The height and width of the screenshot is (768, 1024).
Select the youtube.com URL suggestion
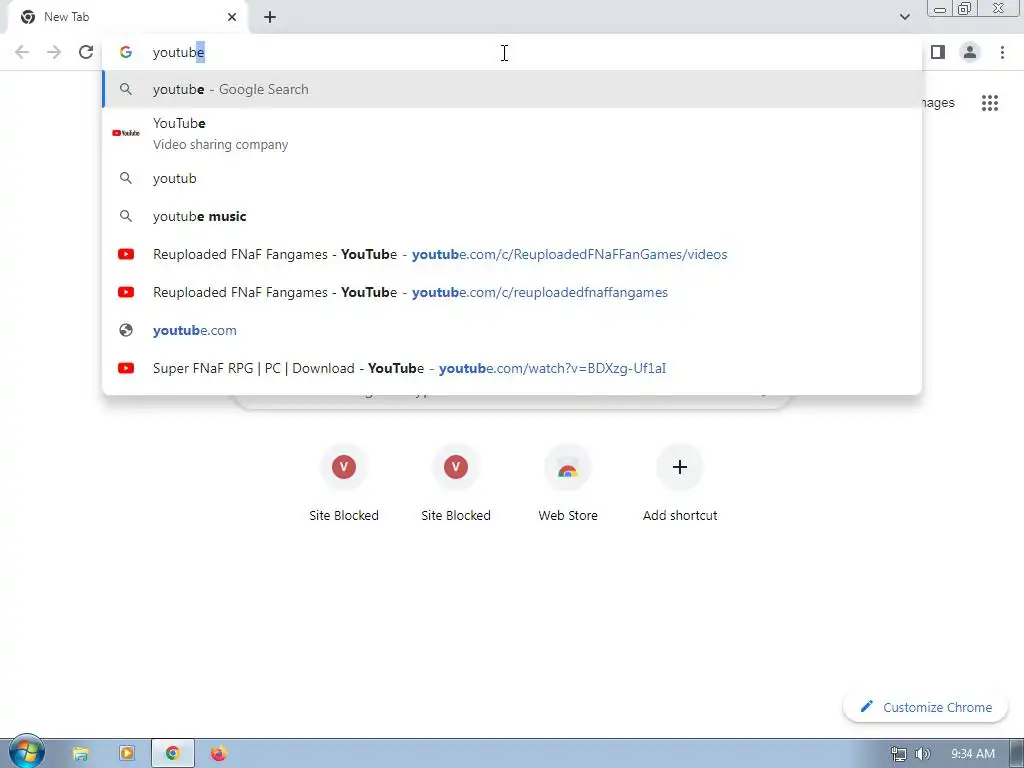tap(512, 330)
